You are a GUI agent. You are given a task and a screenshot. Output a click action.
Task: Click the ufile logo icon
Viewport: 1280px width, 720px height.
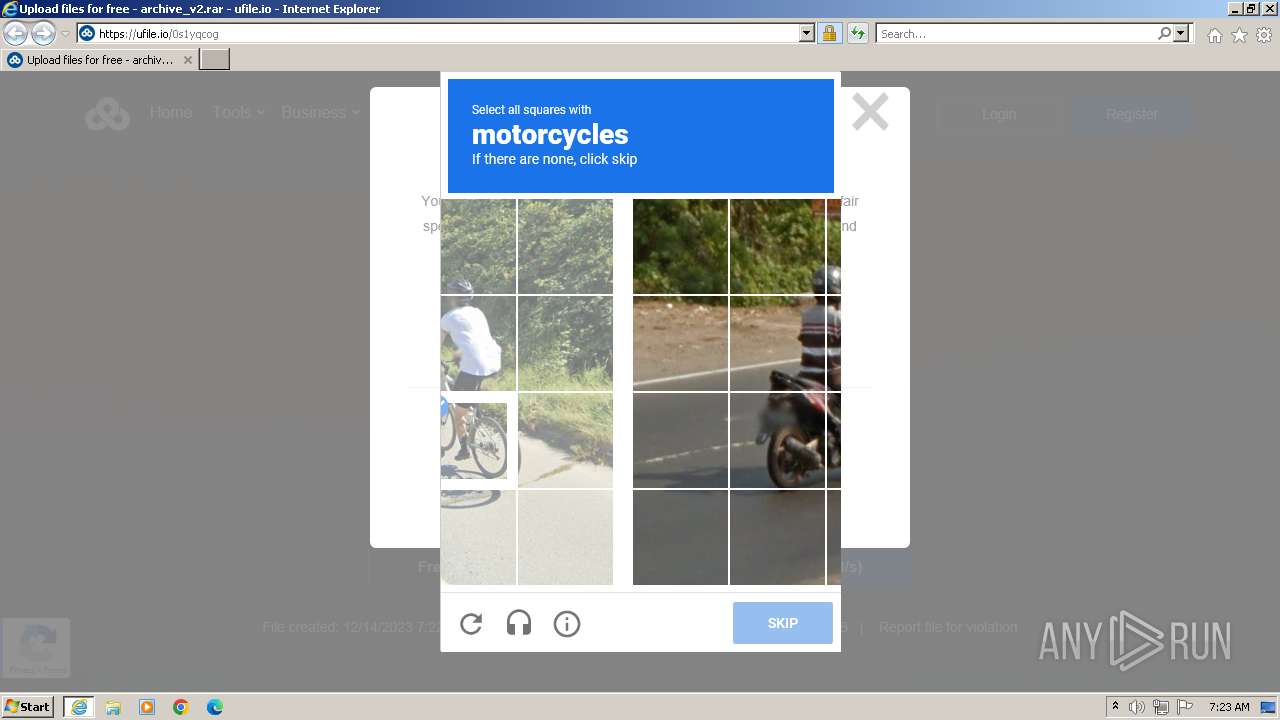coord(107,114)
